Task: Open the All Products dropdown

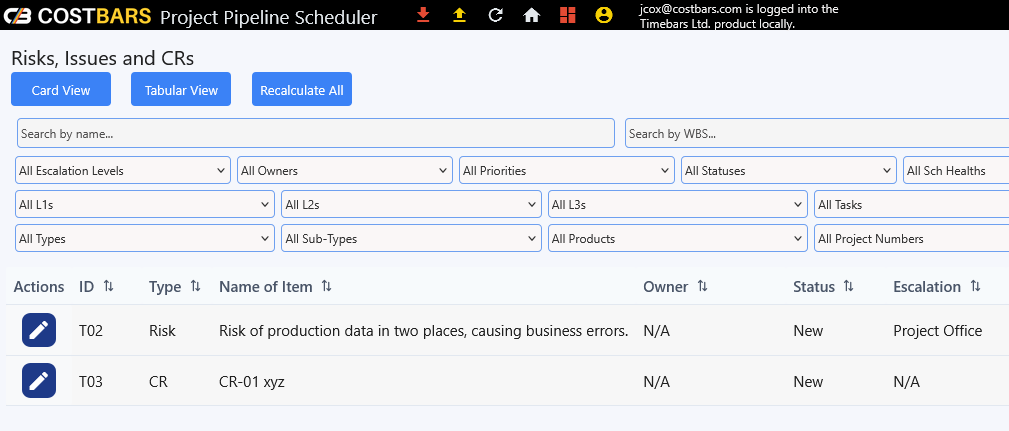Action: [x=677, y=239]
